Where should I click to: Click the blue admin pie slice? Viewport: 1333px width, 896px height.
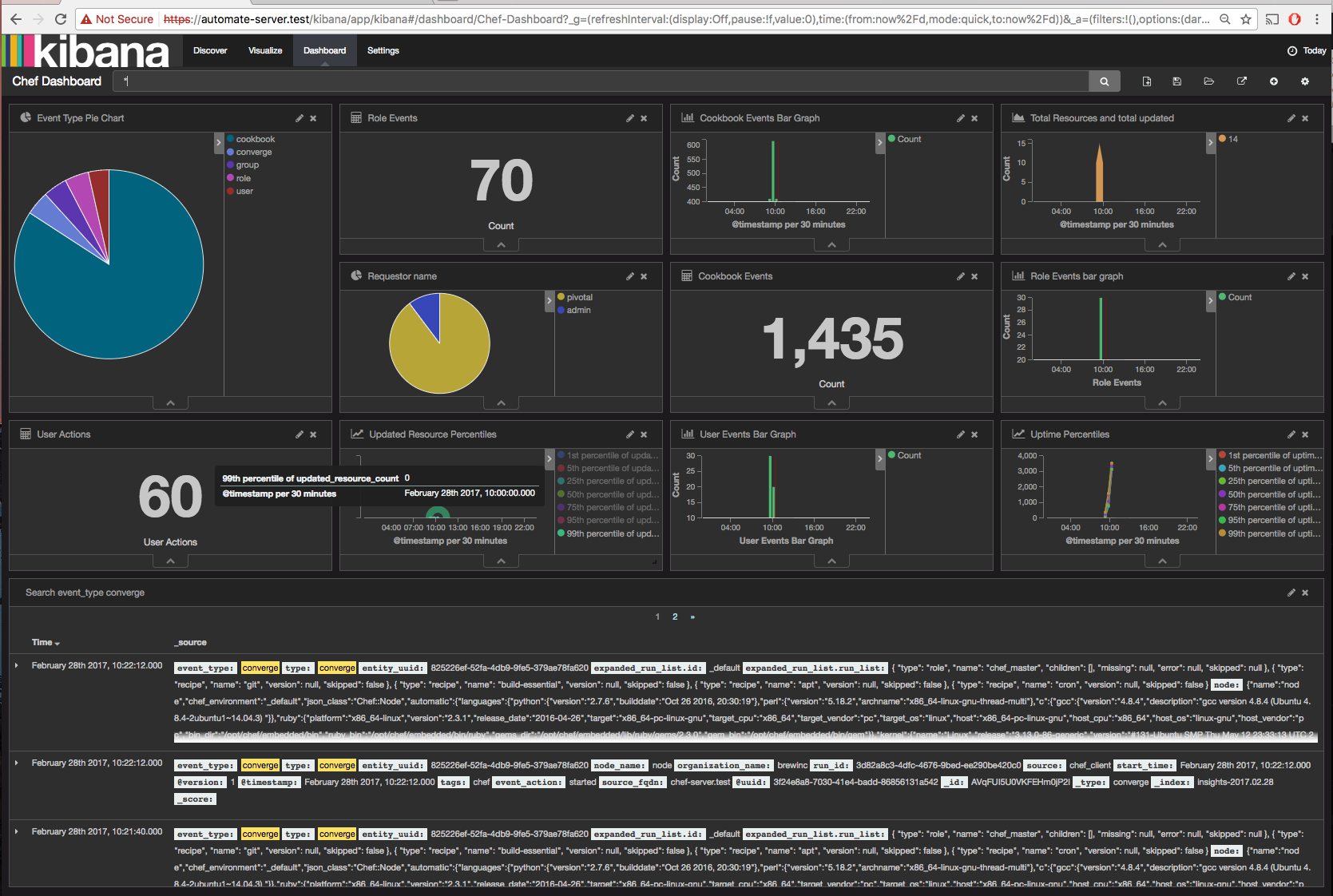[x=429, y=311]
